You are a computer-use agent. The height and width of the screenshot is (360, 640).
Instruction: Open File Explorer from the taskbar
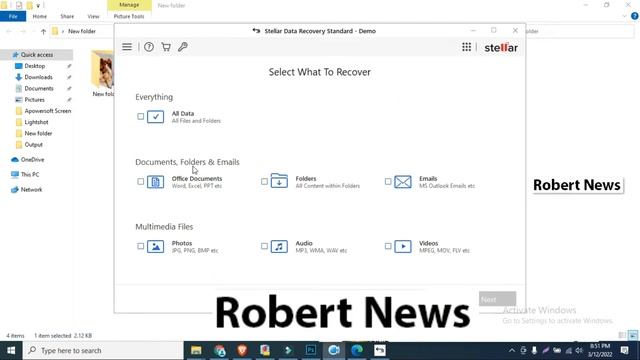click(196, 351)
